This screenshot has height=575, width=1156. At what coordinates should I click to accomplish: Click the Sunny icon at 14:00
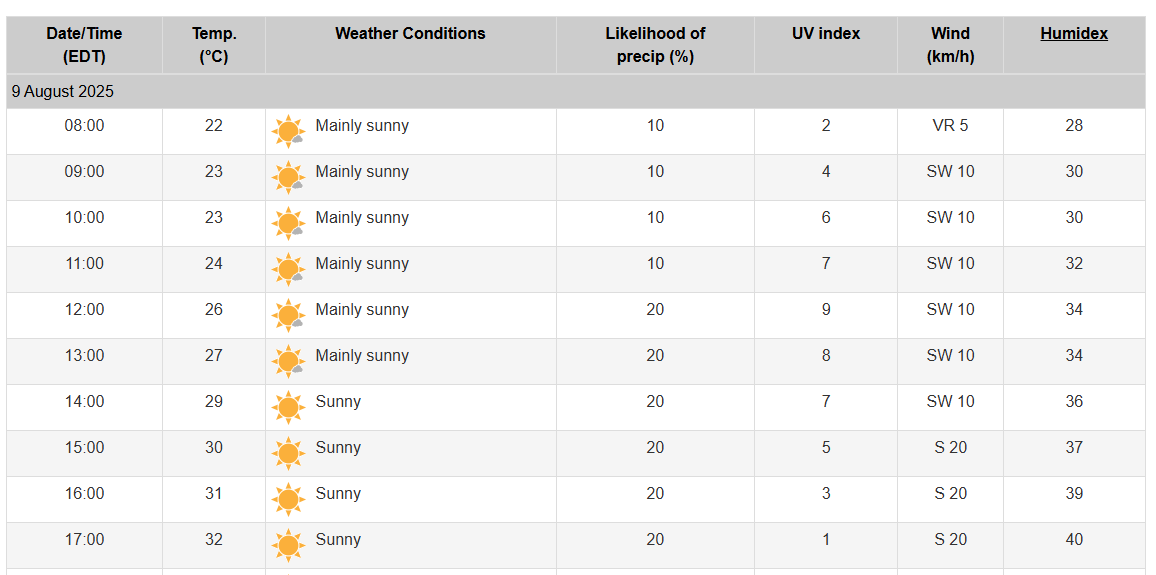(288, 408)
